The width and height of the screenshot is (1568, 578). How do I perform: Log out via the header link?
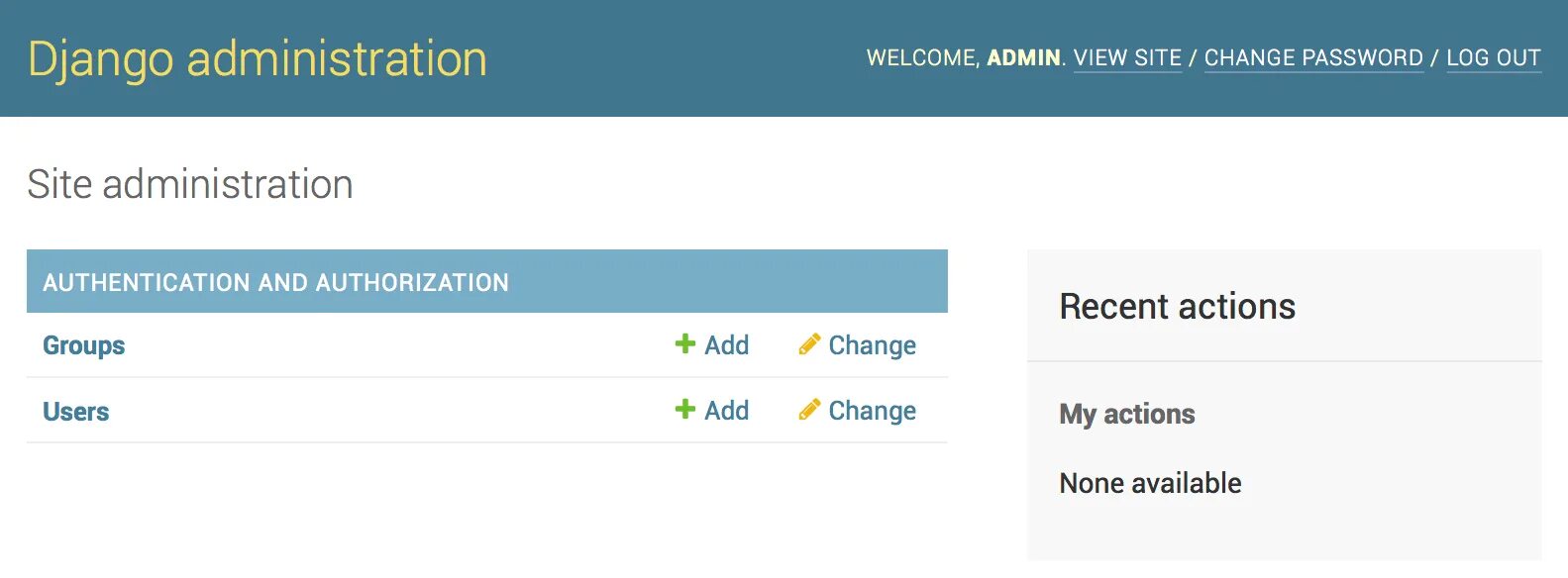1493,58
